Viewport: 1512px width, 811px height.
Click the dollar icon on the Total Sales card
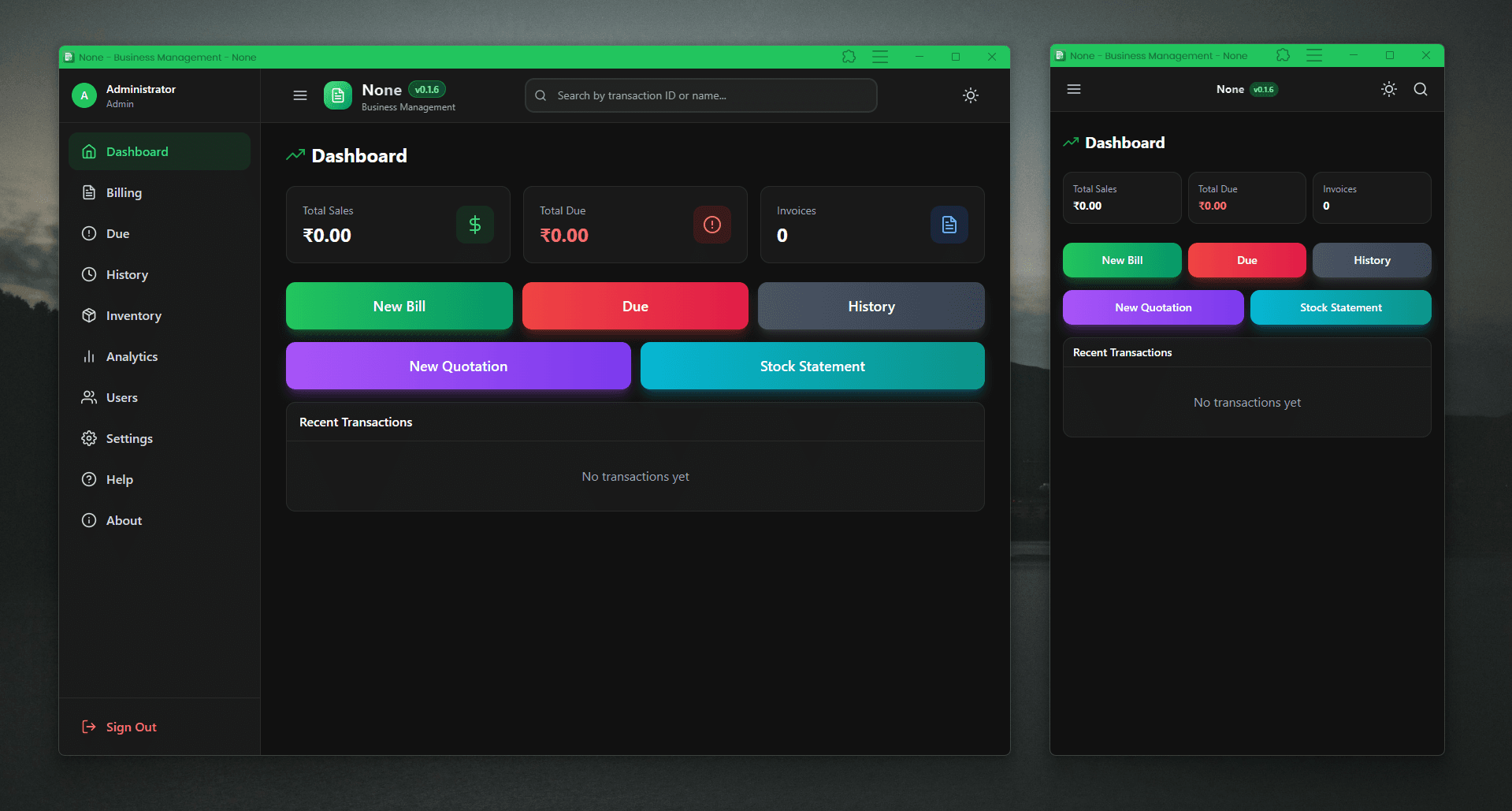click(x=474, y=224)
